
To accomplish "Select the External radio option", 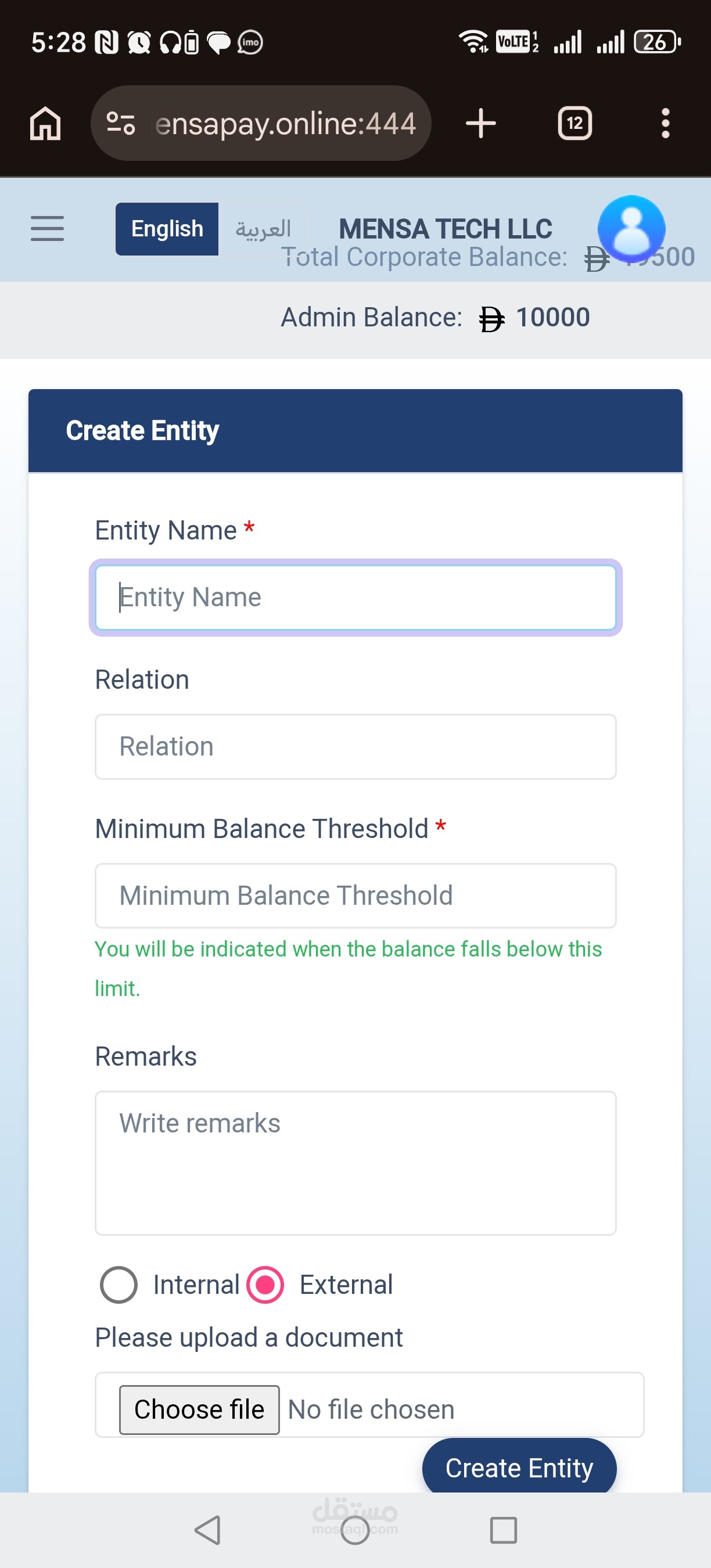I will [x=265, y=1285].
